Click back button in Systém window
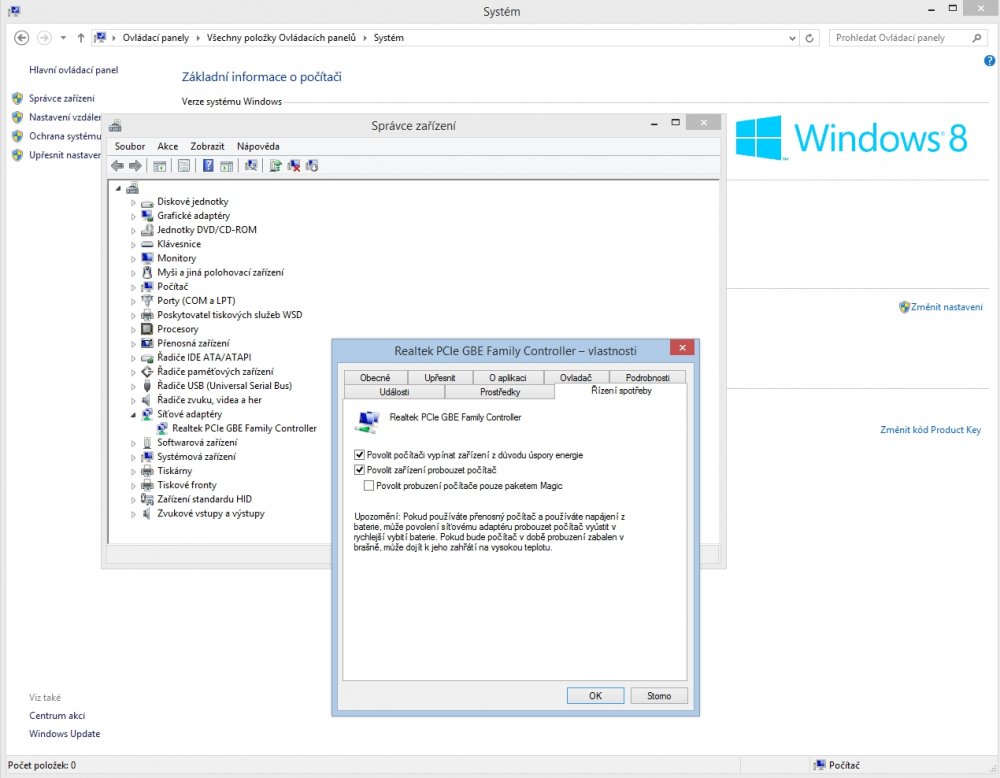 click(21, 38)
